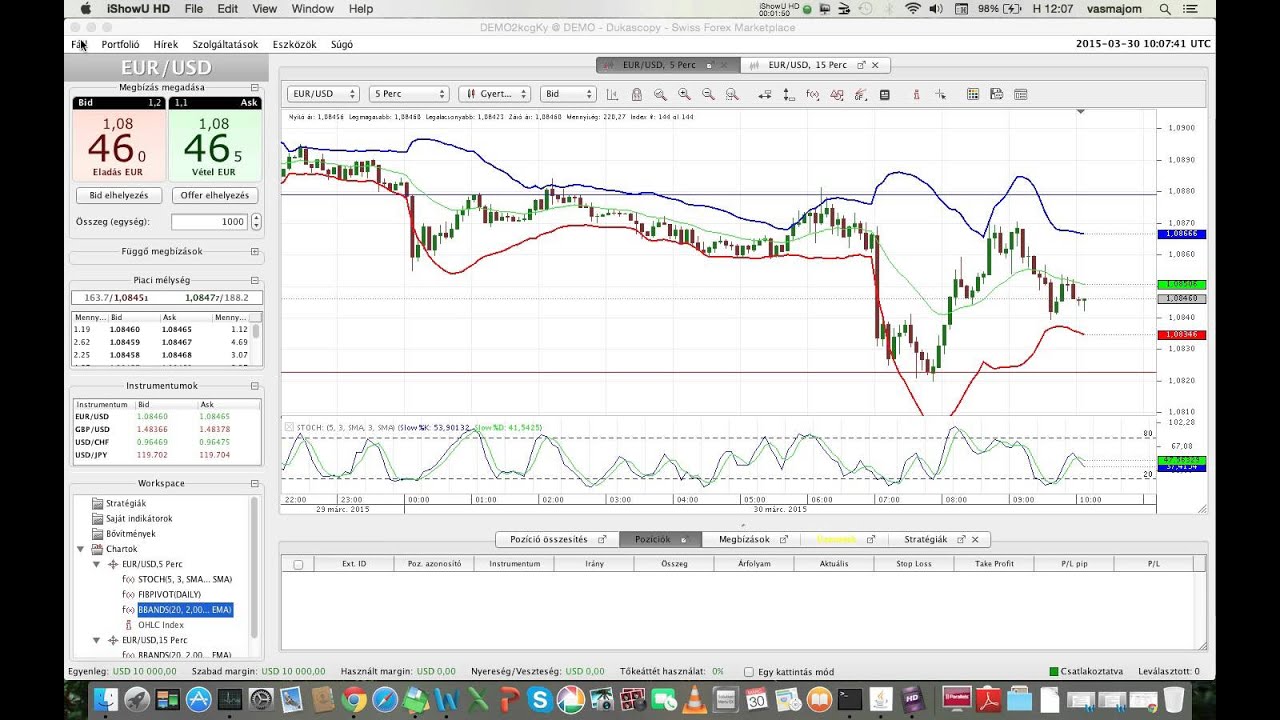Click the save chart template icon

996,94
